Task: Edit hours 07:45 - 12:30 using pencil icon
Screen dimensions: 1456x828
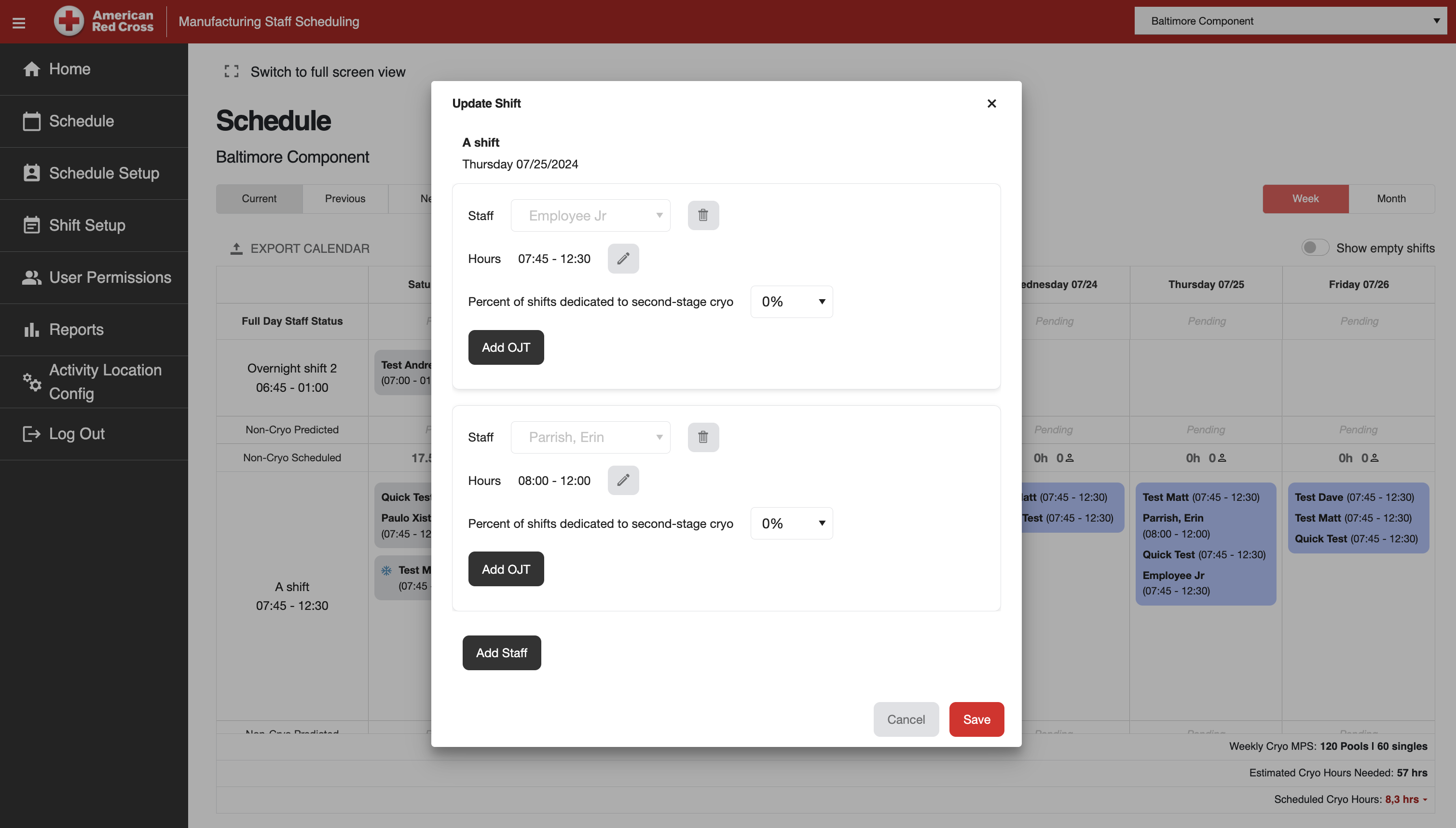Action: 623,258
